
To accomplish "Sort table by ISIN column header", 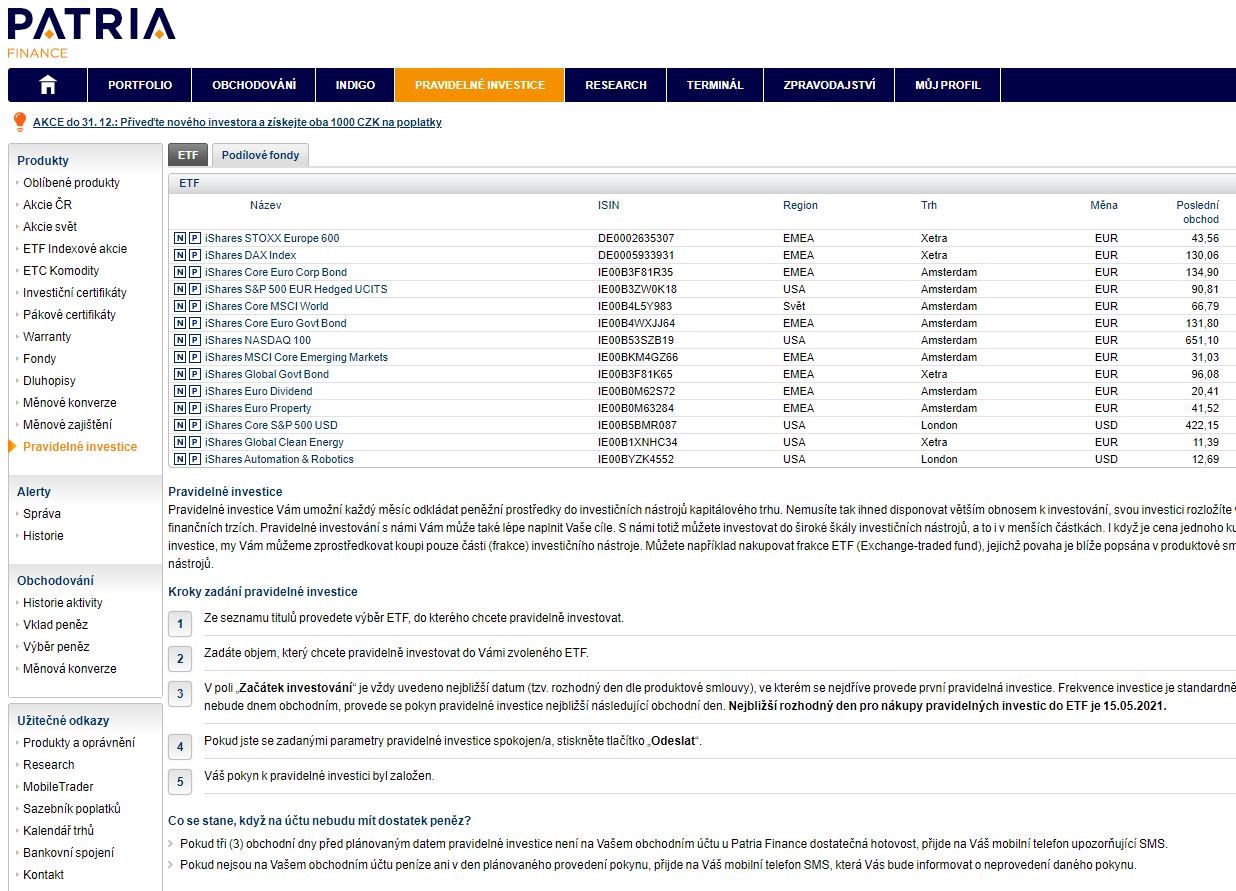I will coord(608,206).
